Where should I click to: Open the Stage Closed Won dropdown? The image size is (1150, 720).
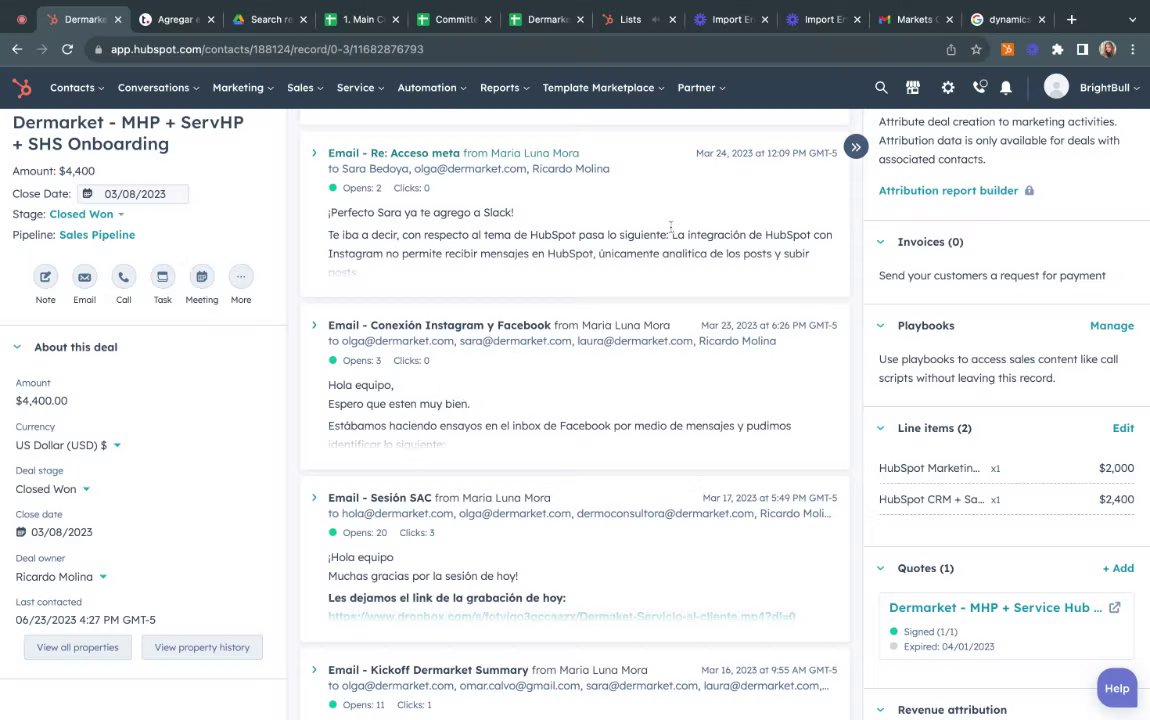point(87,214)
